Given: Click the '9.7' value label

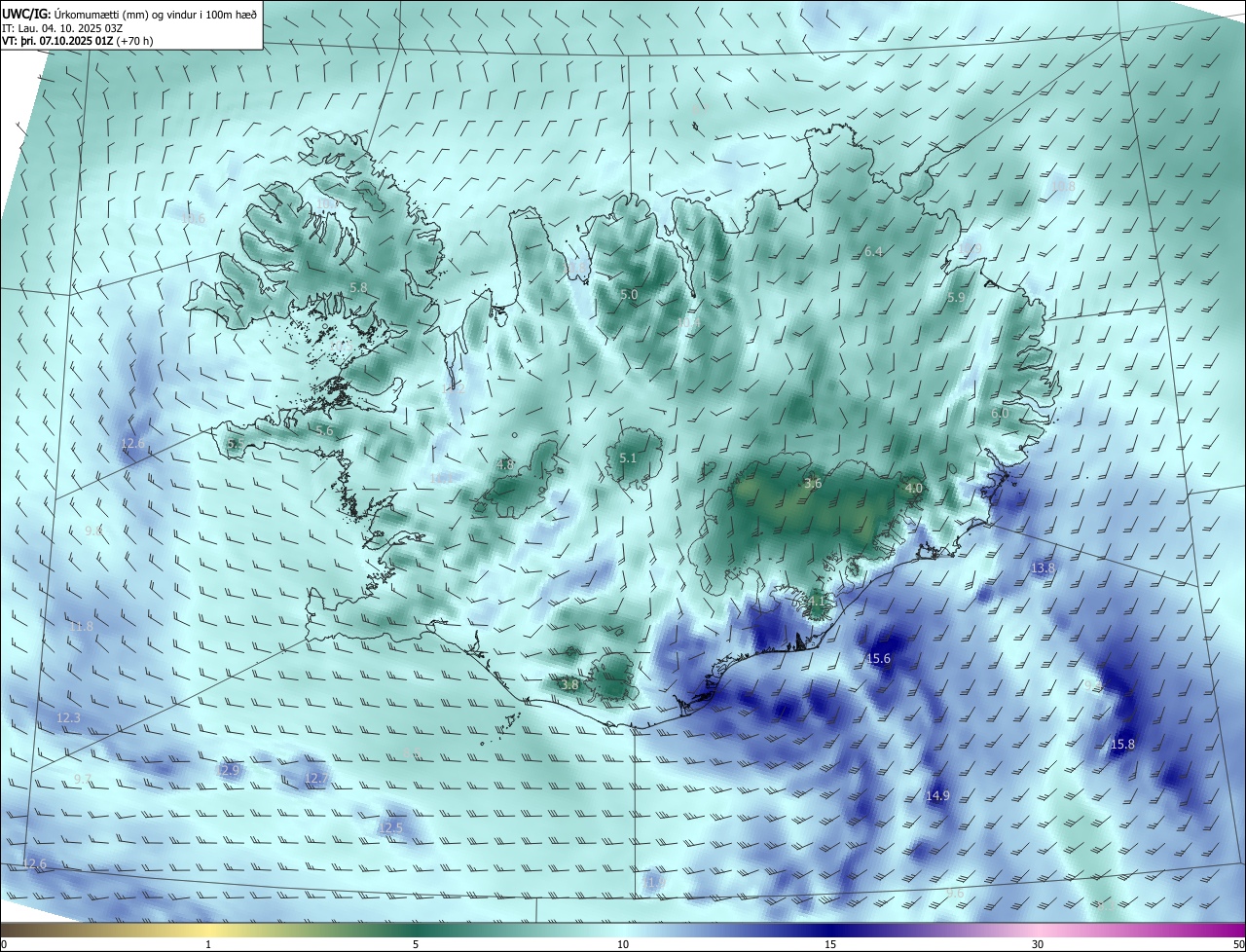Looking at the screenshot, I should coord(83,780).
